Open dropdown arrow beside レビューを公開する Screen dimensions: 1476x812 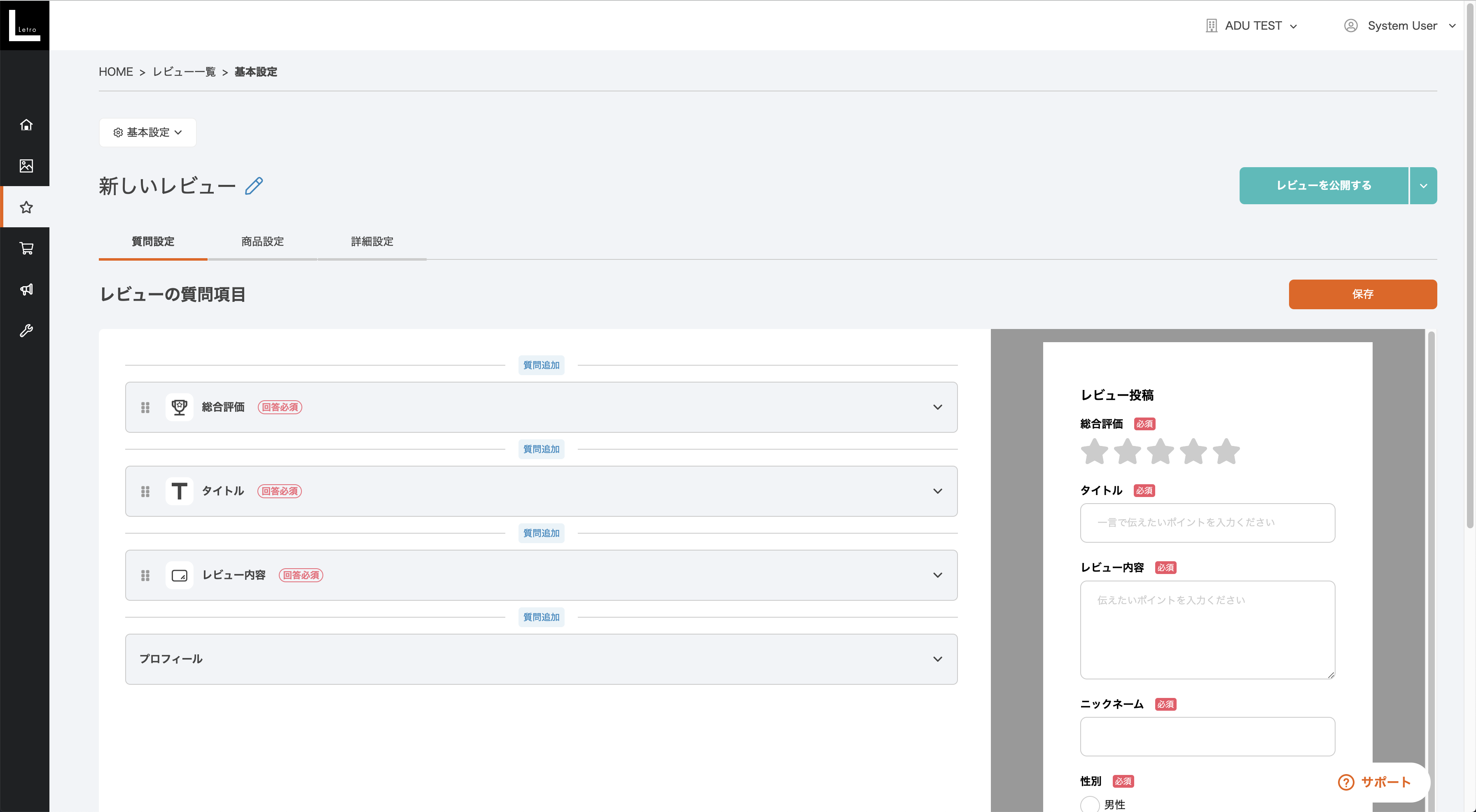point(1423,186)
